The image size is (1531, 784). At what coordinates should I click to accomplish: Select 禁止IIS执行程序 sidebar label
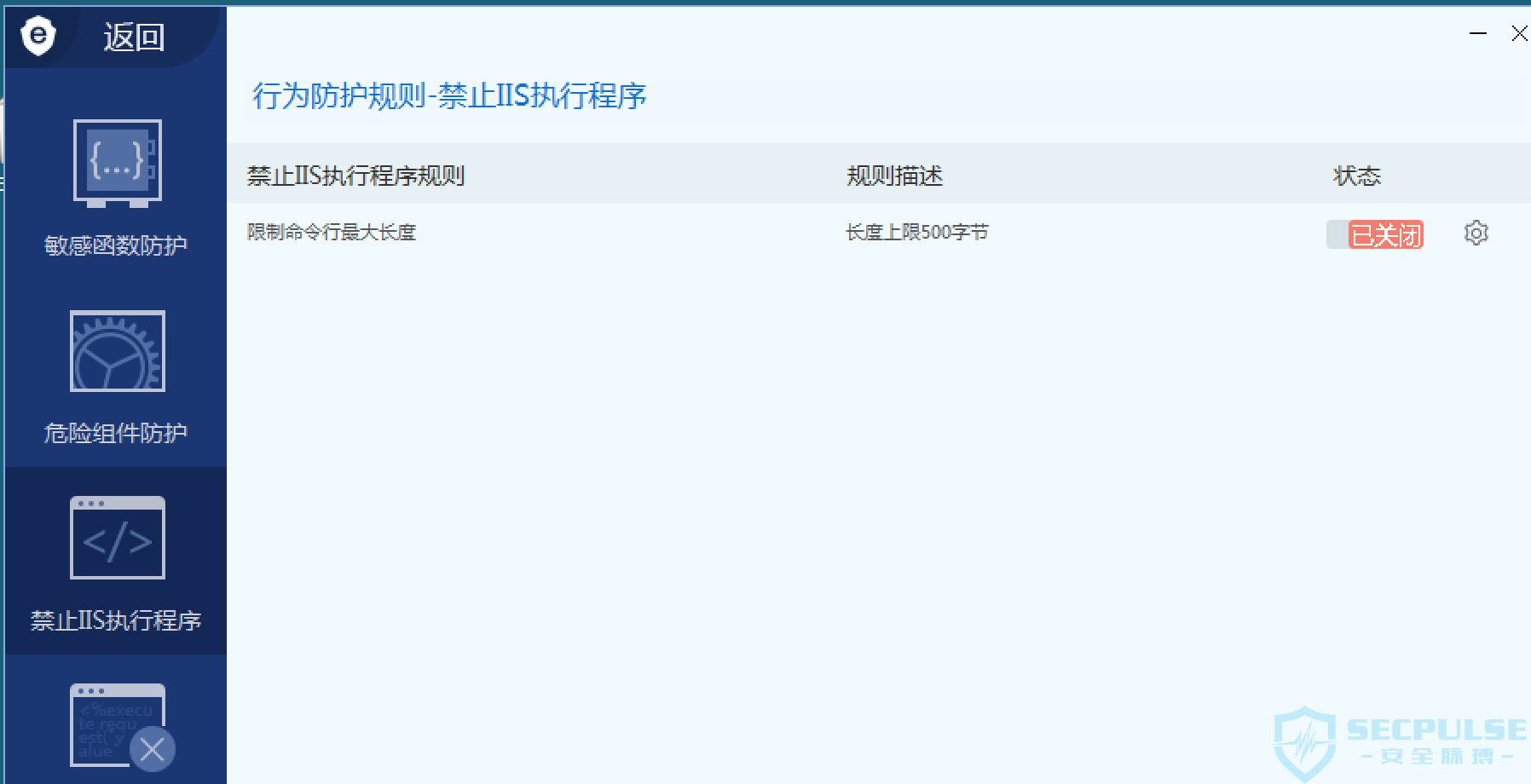[x=116, y=620]
